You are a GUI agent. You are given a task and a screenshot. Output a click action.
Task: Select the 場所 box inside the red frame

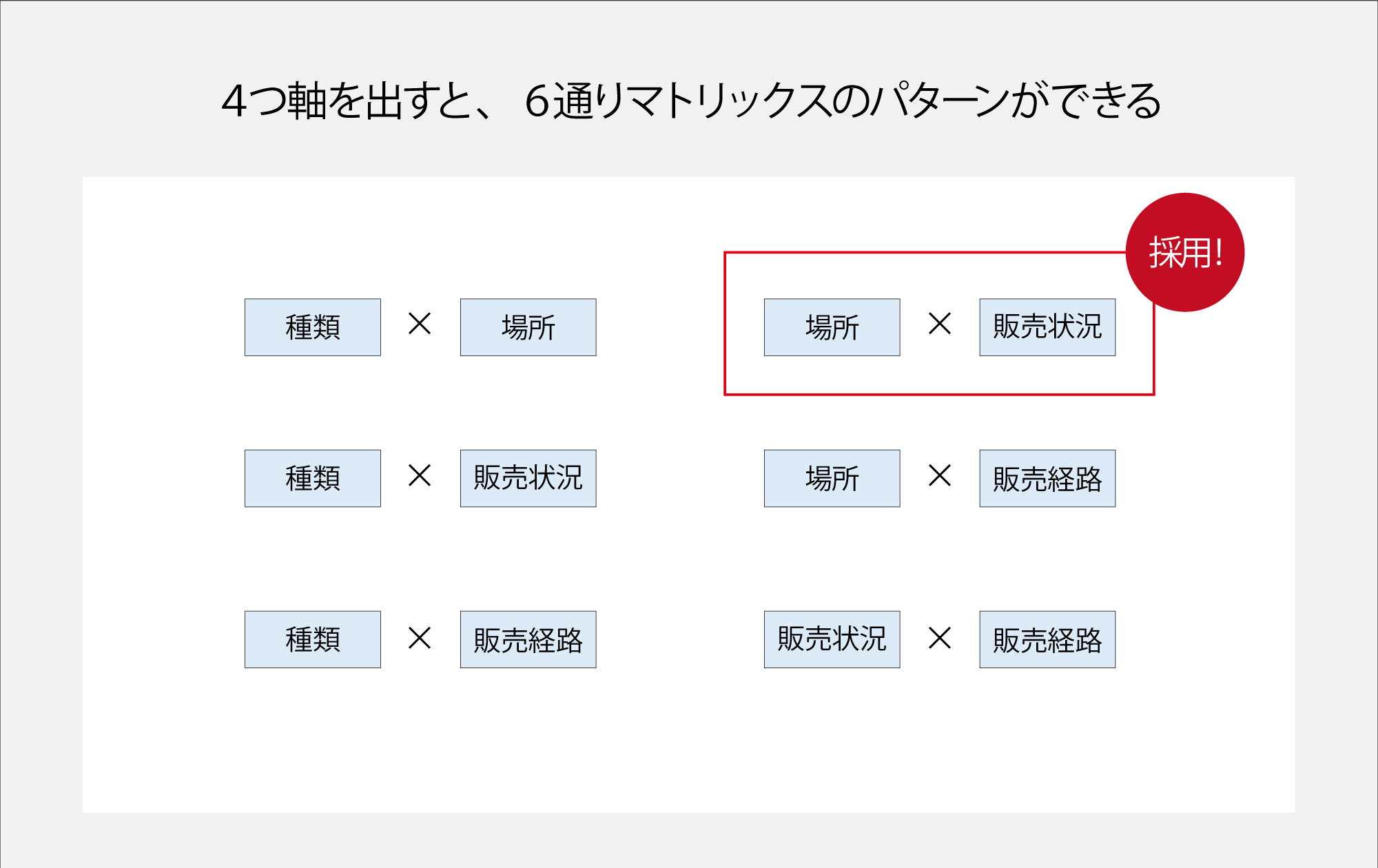tap(832, 327)
